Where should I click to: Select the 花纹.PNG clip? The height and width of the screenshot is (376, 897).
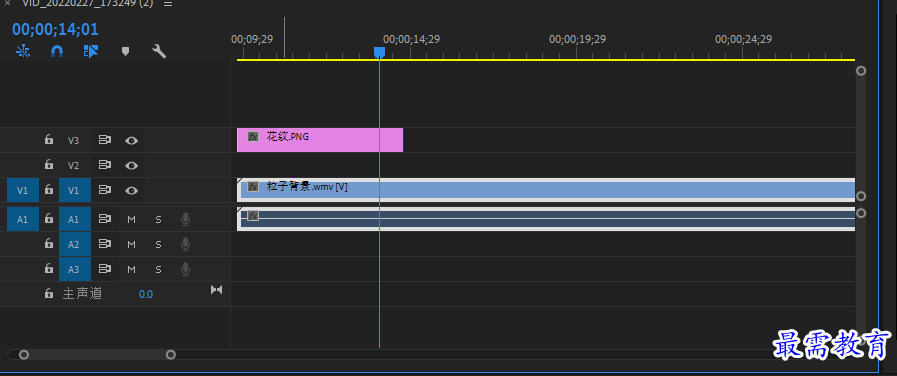320,140
